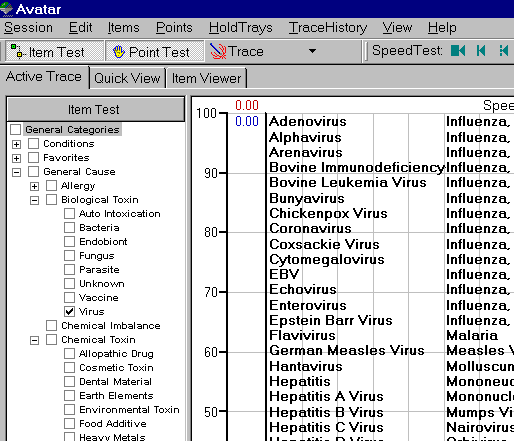Screen dimensions: 514x441
Task: Click the red Trace icon
Action: [x=218, y=52]
